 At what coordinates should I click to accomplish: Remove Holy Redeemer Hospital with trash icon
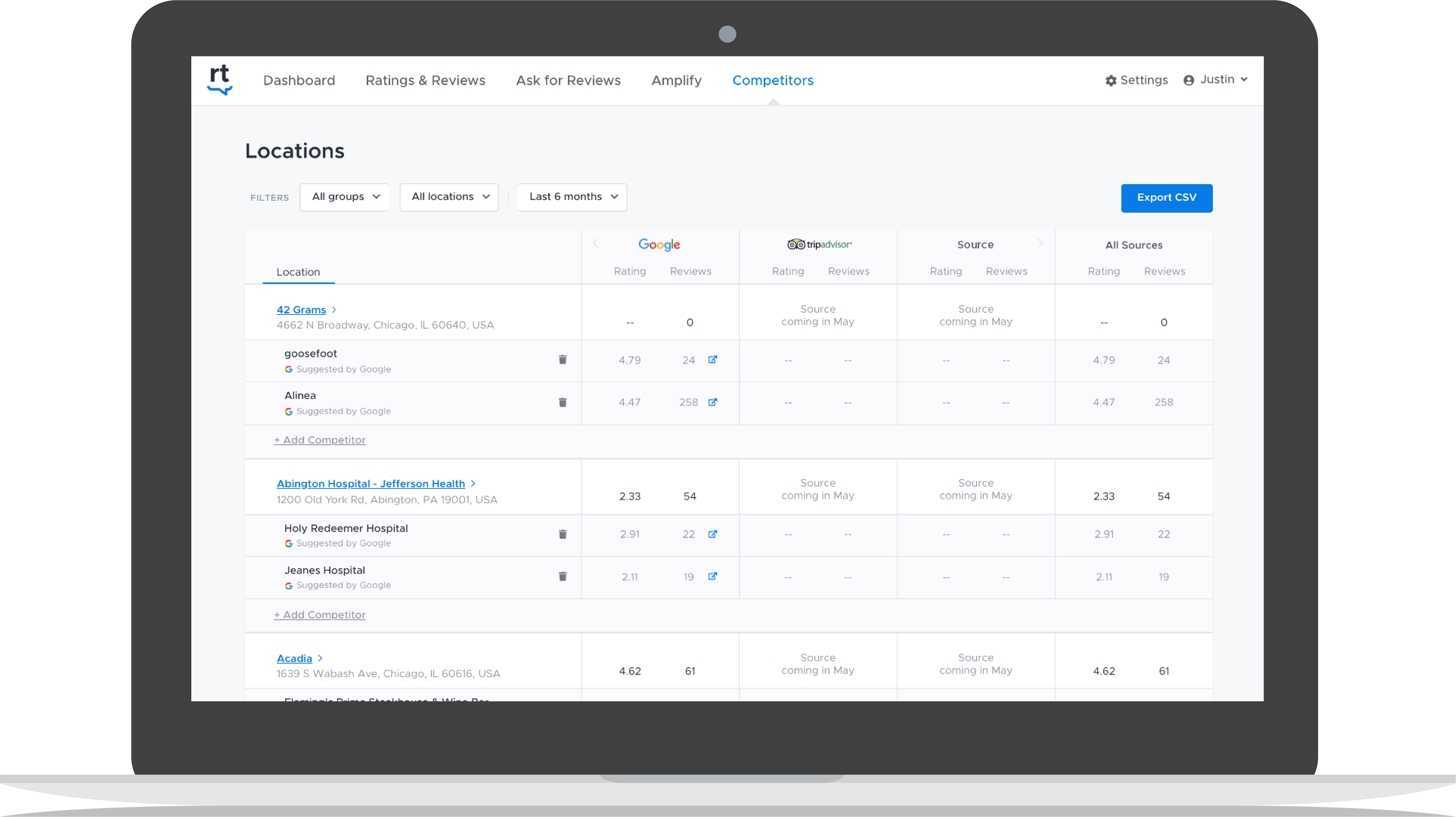pos(562,535)
